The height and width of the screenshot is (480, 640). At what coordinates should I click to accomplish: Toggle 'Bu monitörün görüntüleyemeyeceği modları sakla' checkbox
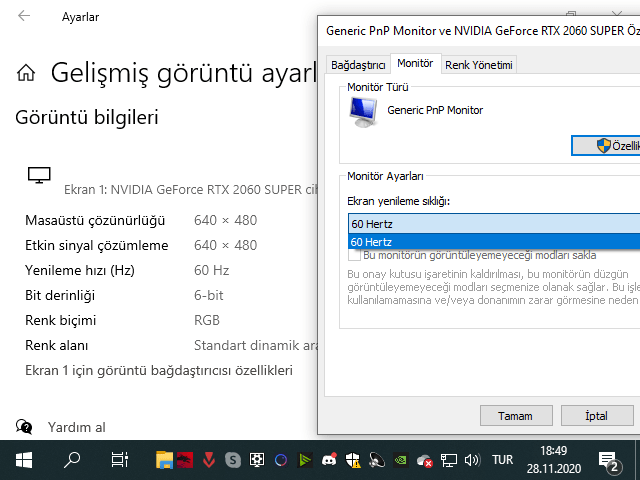354,255
